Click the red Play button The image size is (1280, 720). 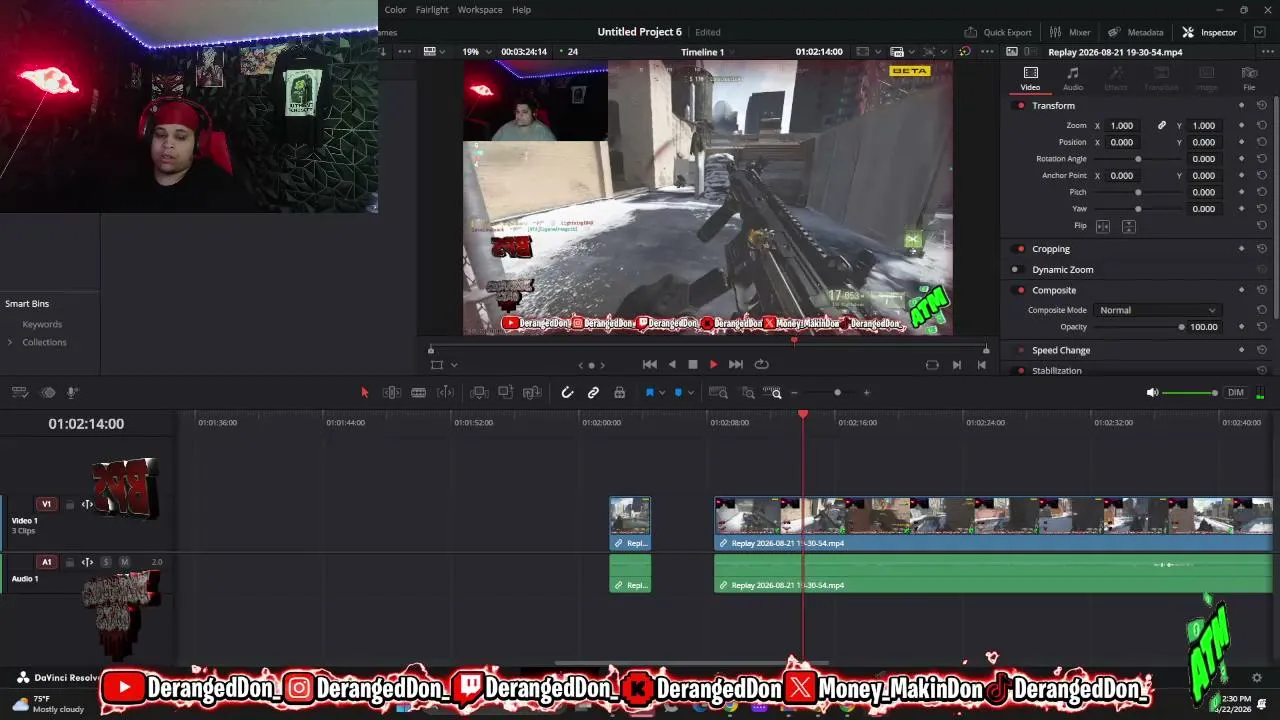pyautogui.click(x=713, y=365)
